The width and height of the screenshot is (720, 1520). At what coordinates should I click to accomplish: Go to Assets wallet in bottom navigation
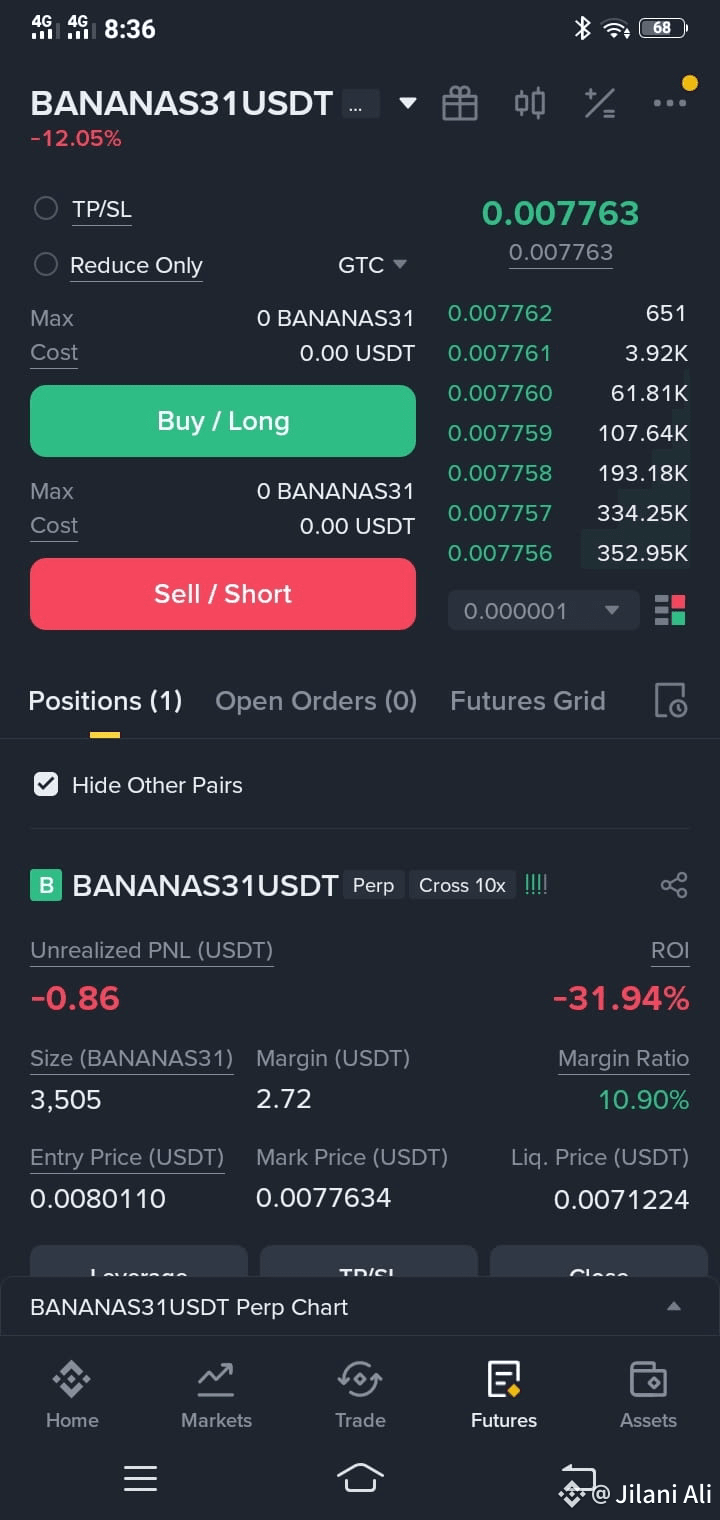point(648,1394)
